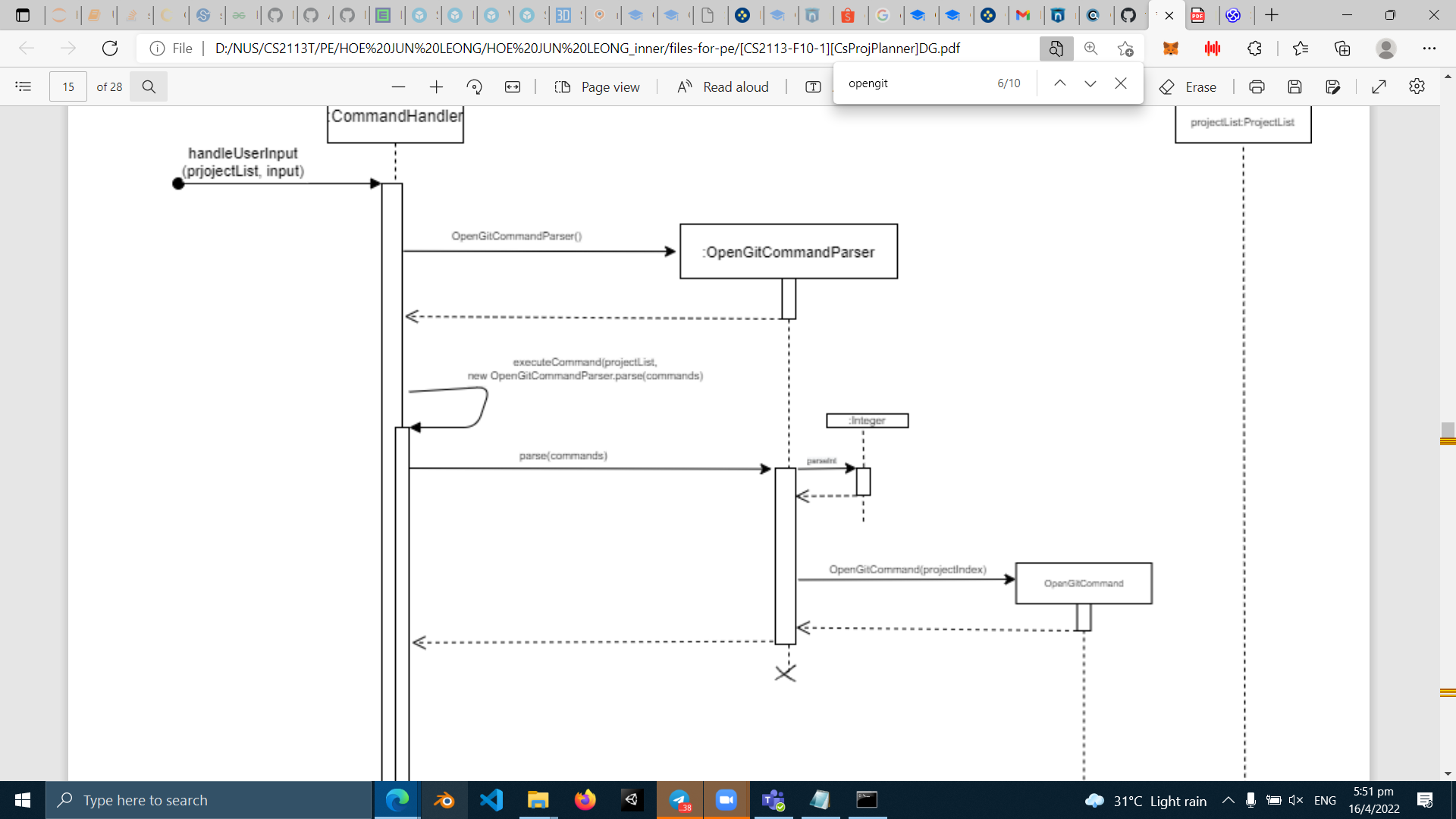Save the PDF with the disk icon
Viewport: 1456px width, 819px height.
(x=1294, y=86)
